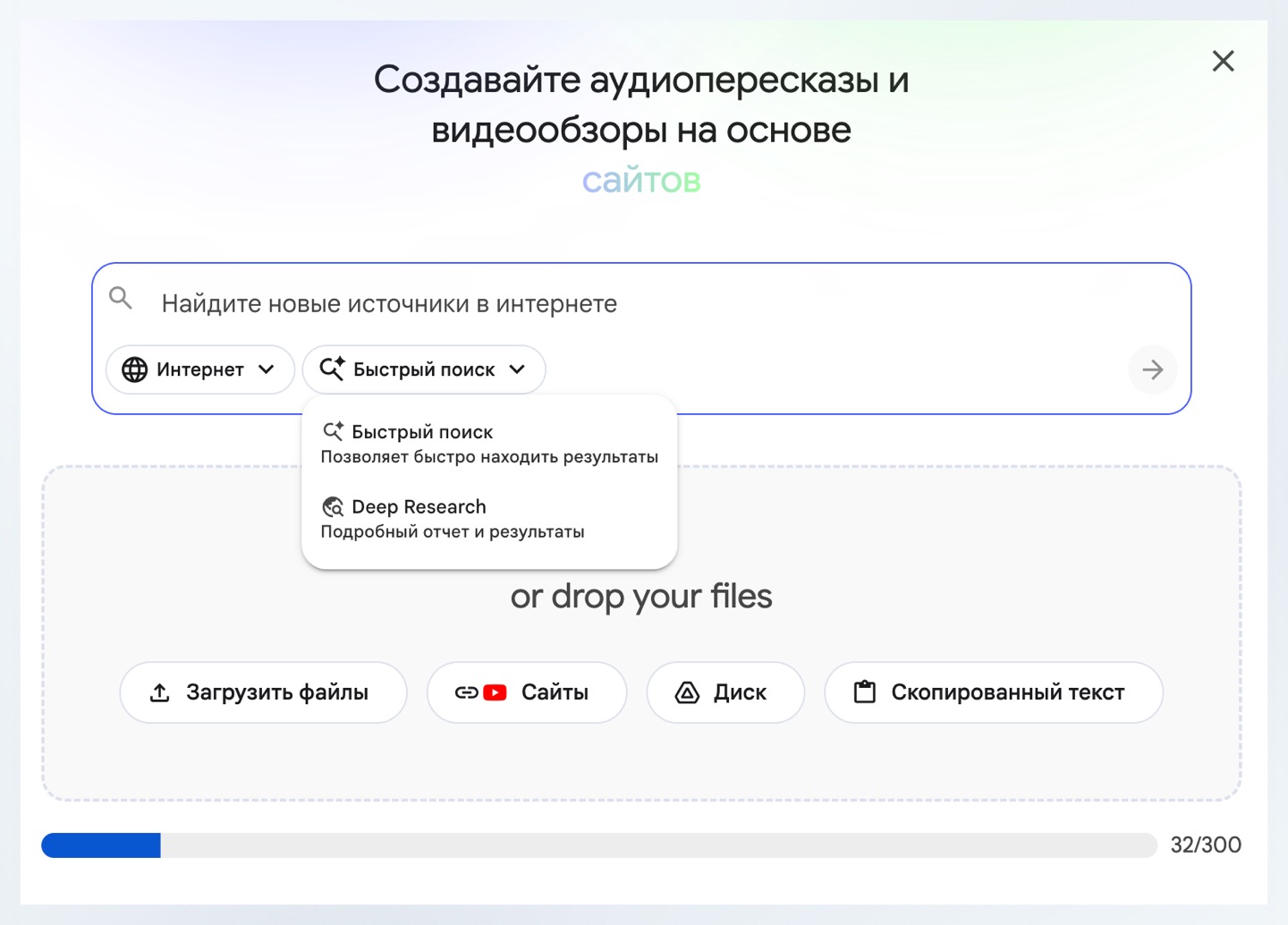The height and width of the screenshot is (925, 1288).
Task: Close the add sources dialog
Action: click(x=1223, y=61)
